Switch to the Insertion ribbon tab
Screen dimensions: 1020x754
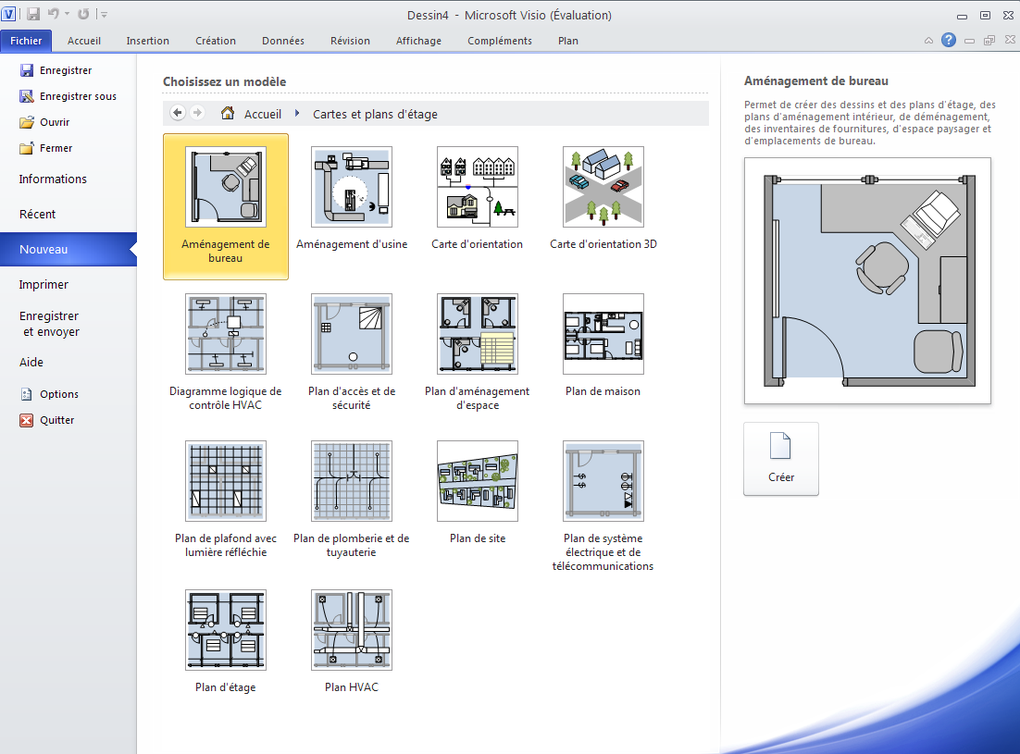(x=147, y=41)
